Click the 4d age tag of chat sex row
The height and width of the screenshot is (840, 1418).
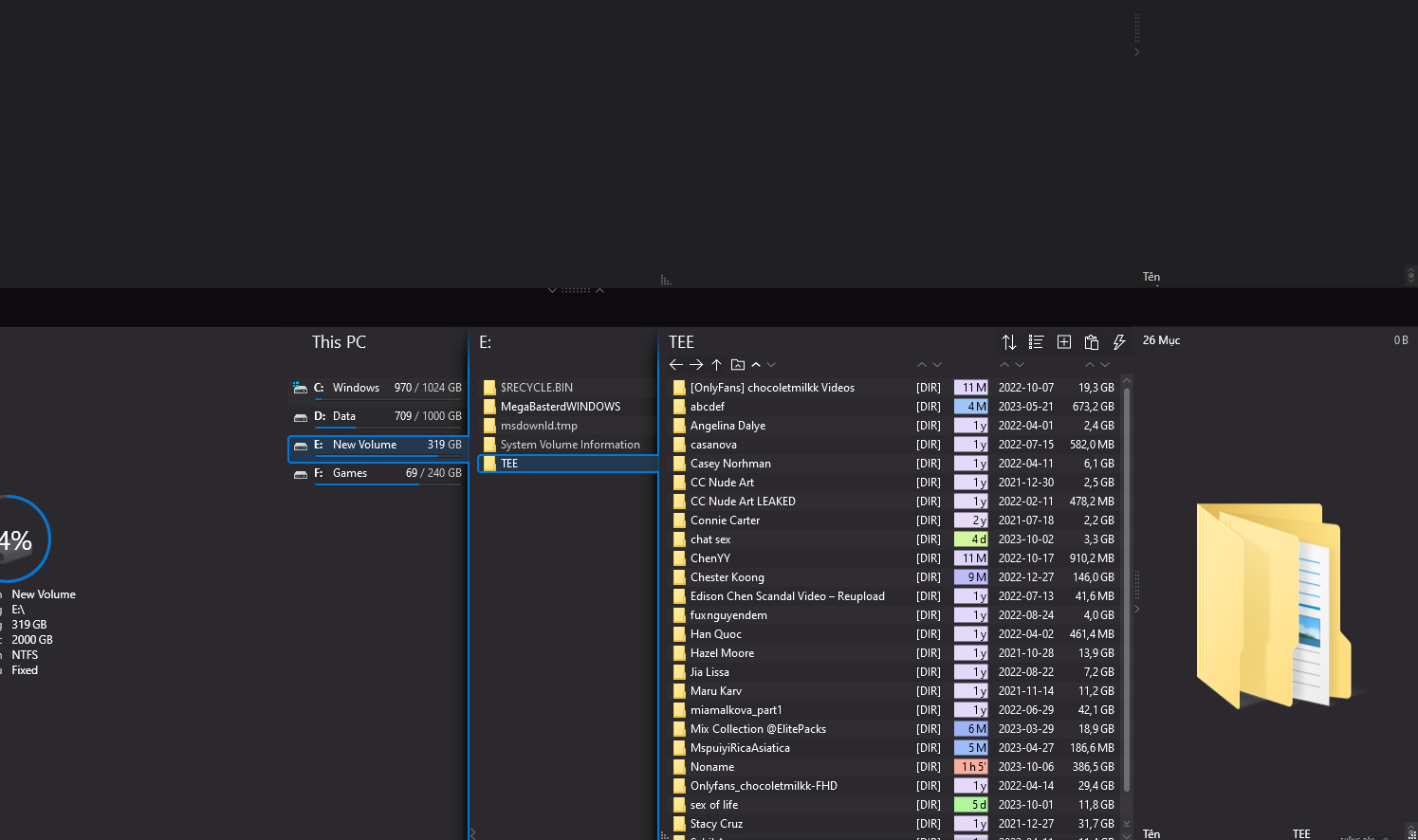coord(971,539)
